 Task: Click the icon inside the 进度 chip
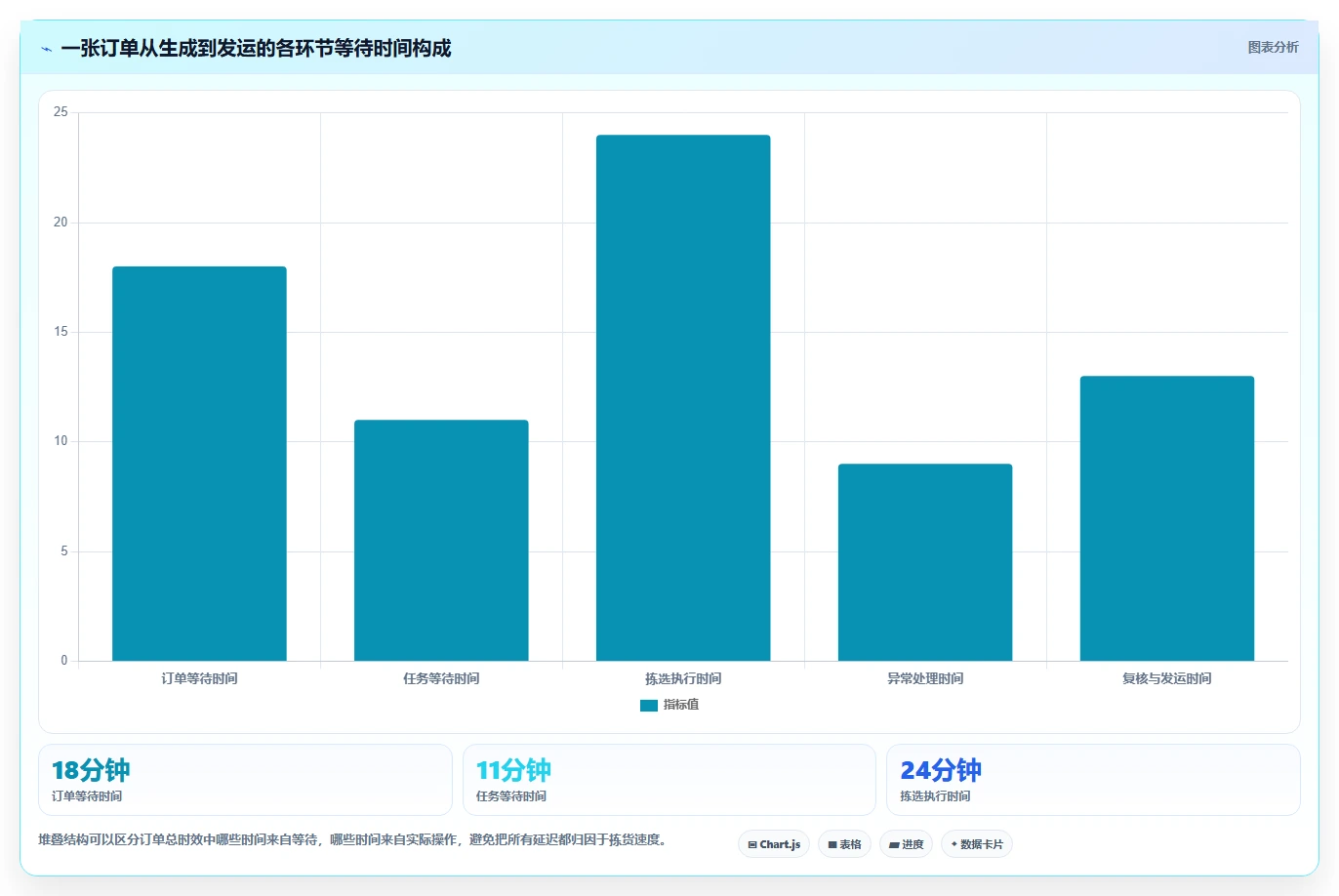pos(894,844)
